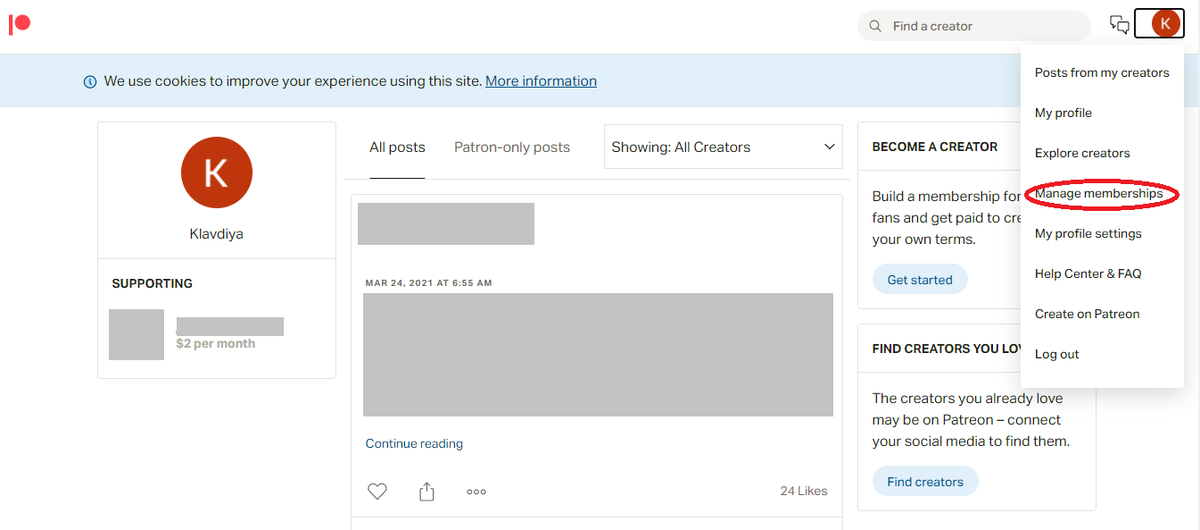Viewport: 1200px width, 530px height.
Task: Open the More information cookie link
Action: click(x=541, y=81)
